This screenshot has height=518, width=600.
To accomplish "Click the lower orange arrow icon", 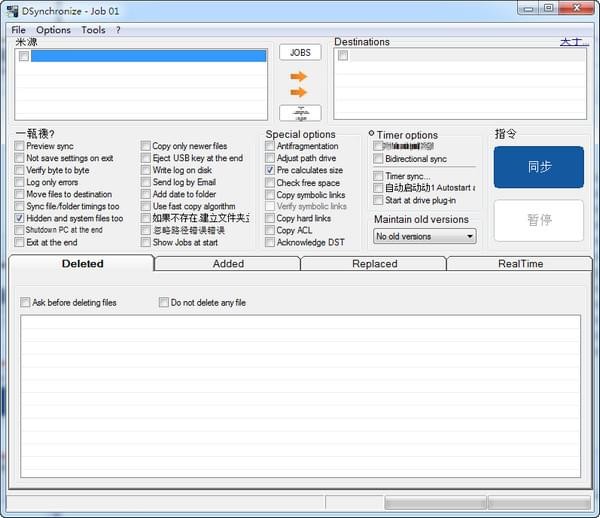I will [299, 93].
